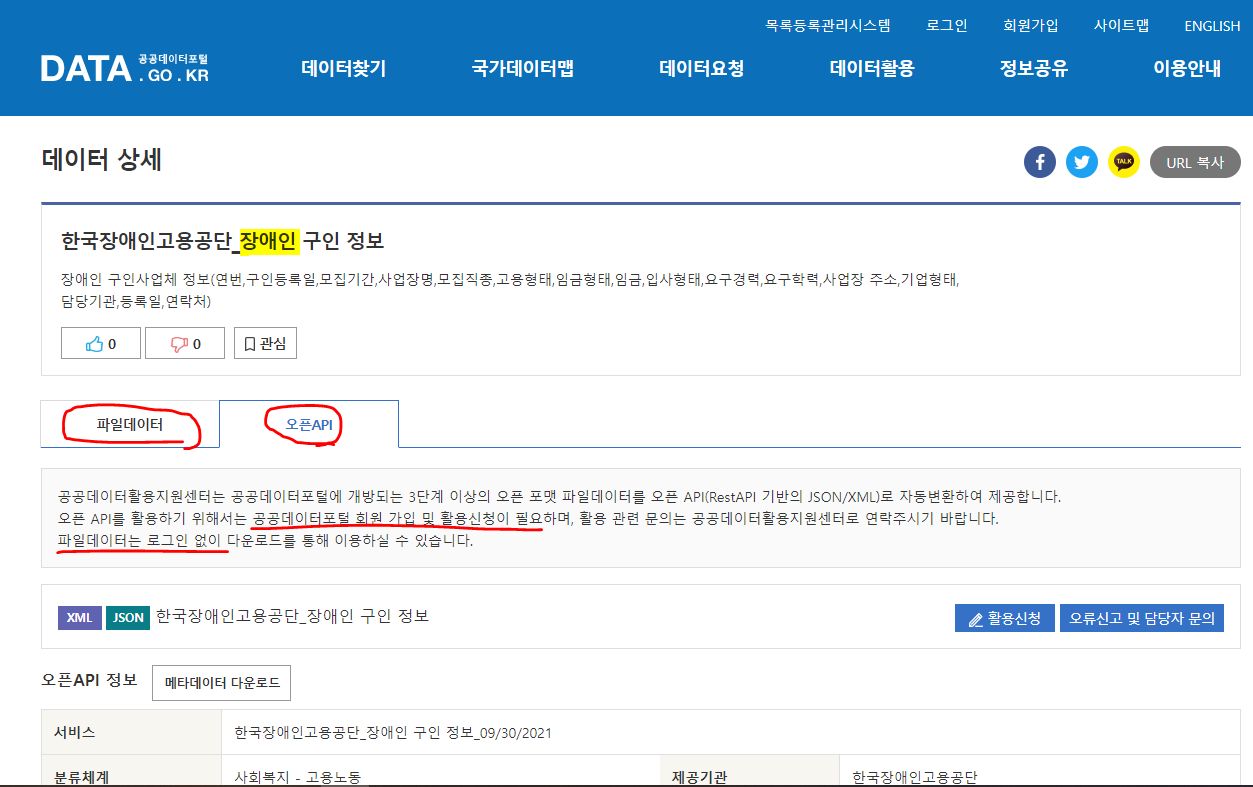Click the 오픈API 정보 section label
Screen dimensions: 1253x787
click(89, 680)
